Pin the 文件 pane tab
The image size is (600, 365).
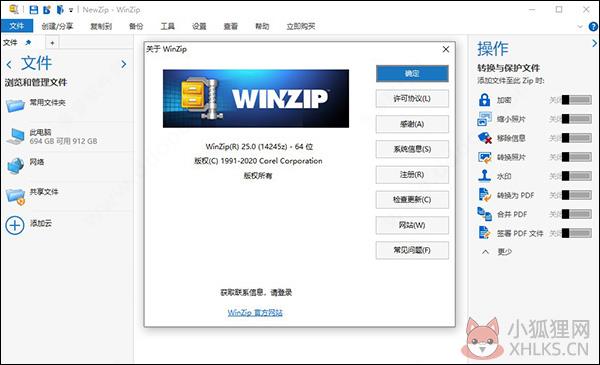(28, 42)
